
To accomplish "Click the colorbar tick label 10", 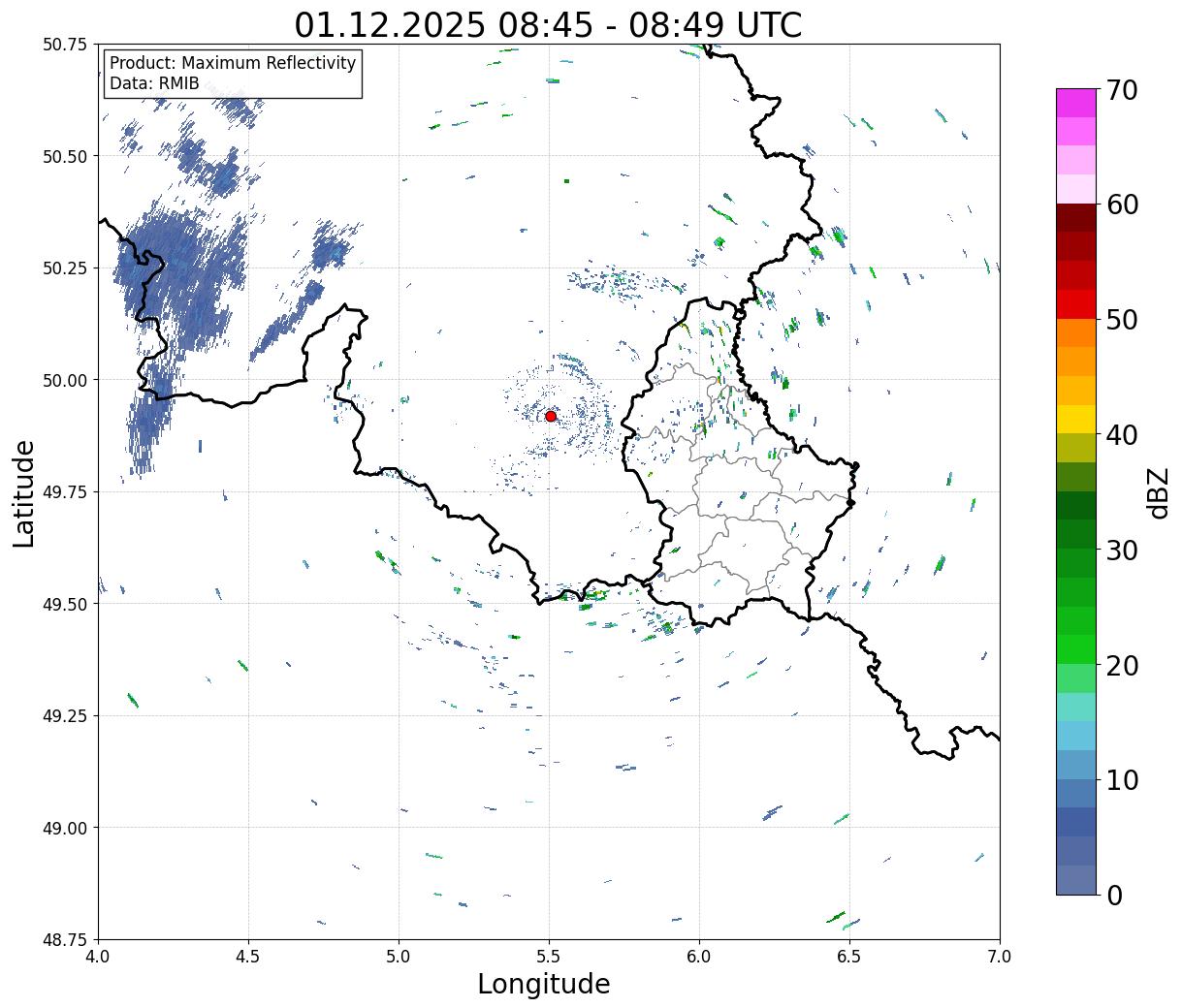I will 1122,779.
